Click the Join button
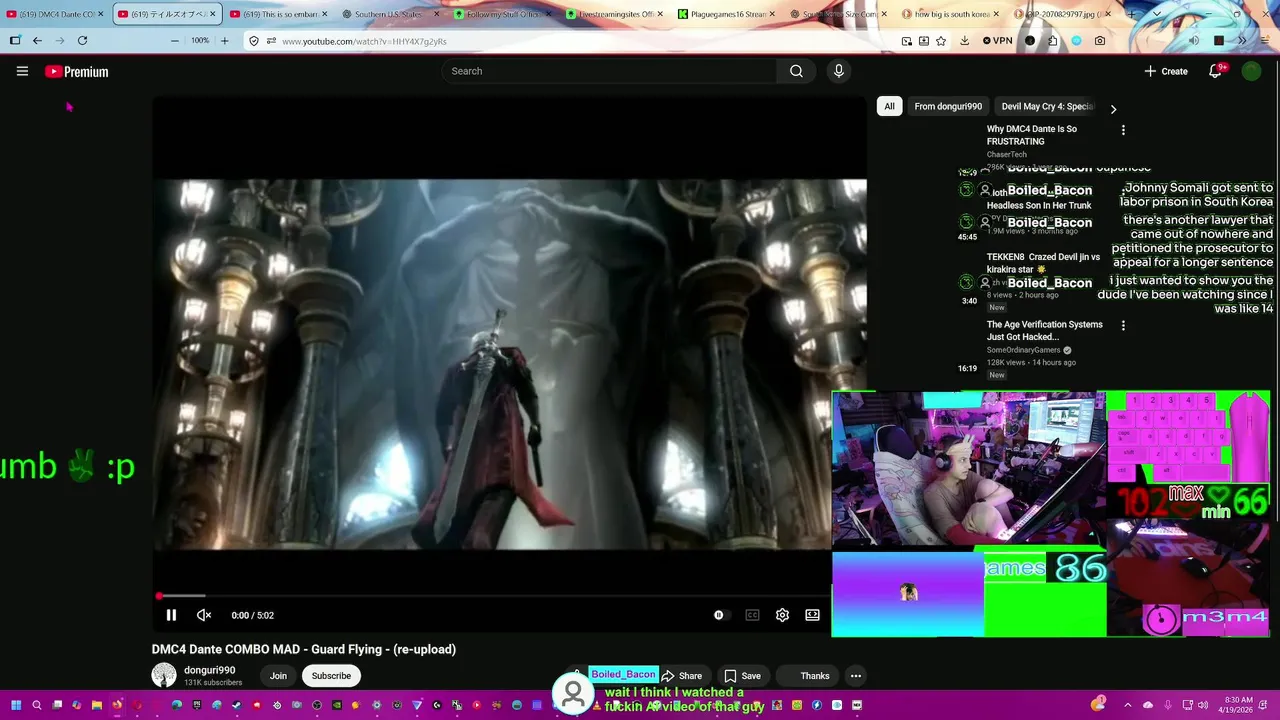1280x720 pixels. tap(278, 676)
